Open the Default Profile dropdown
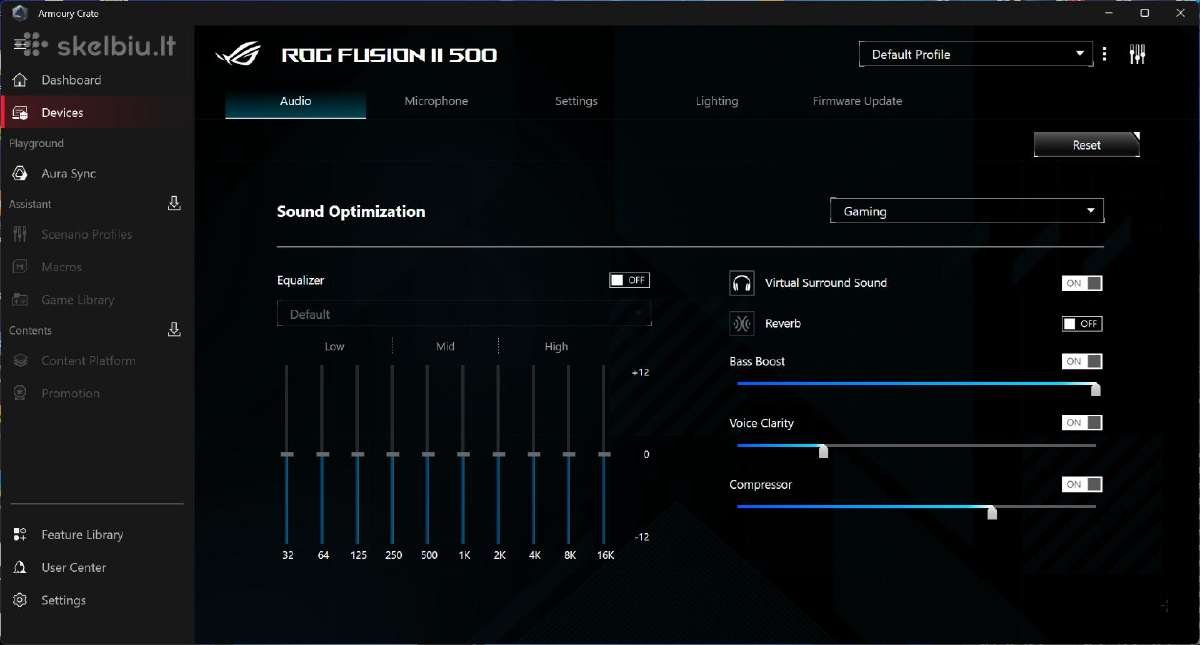This screenshot has height=645, width=1200. coord(976,54)
